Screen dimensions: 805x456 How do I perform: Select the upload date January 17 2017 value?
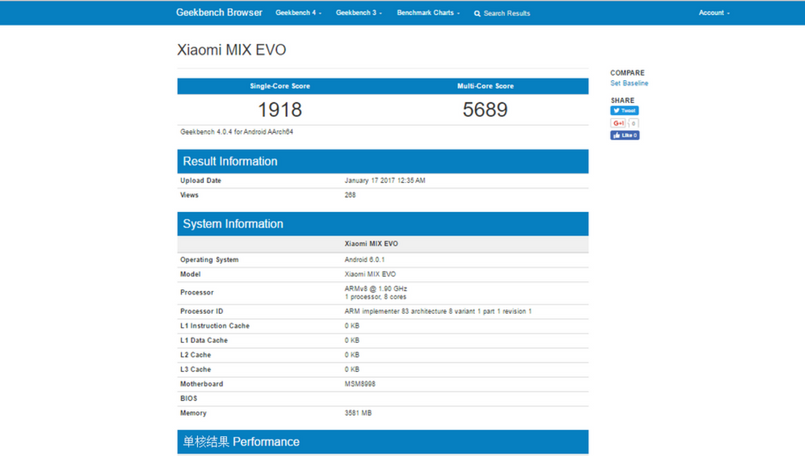(385, 181)
